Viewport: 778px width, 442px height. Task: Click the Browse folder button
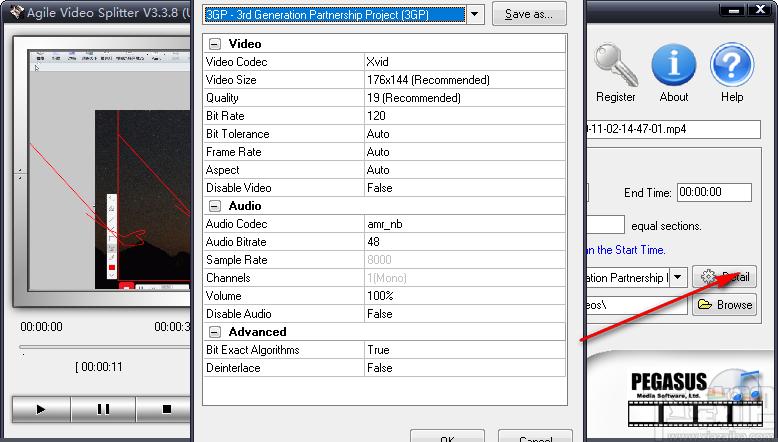(x=724, y=305)
